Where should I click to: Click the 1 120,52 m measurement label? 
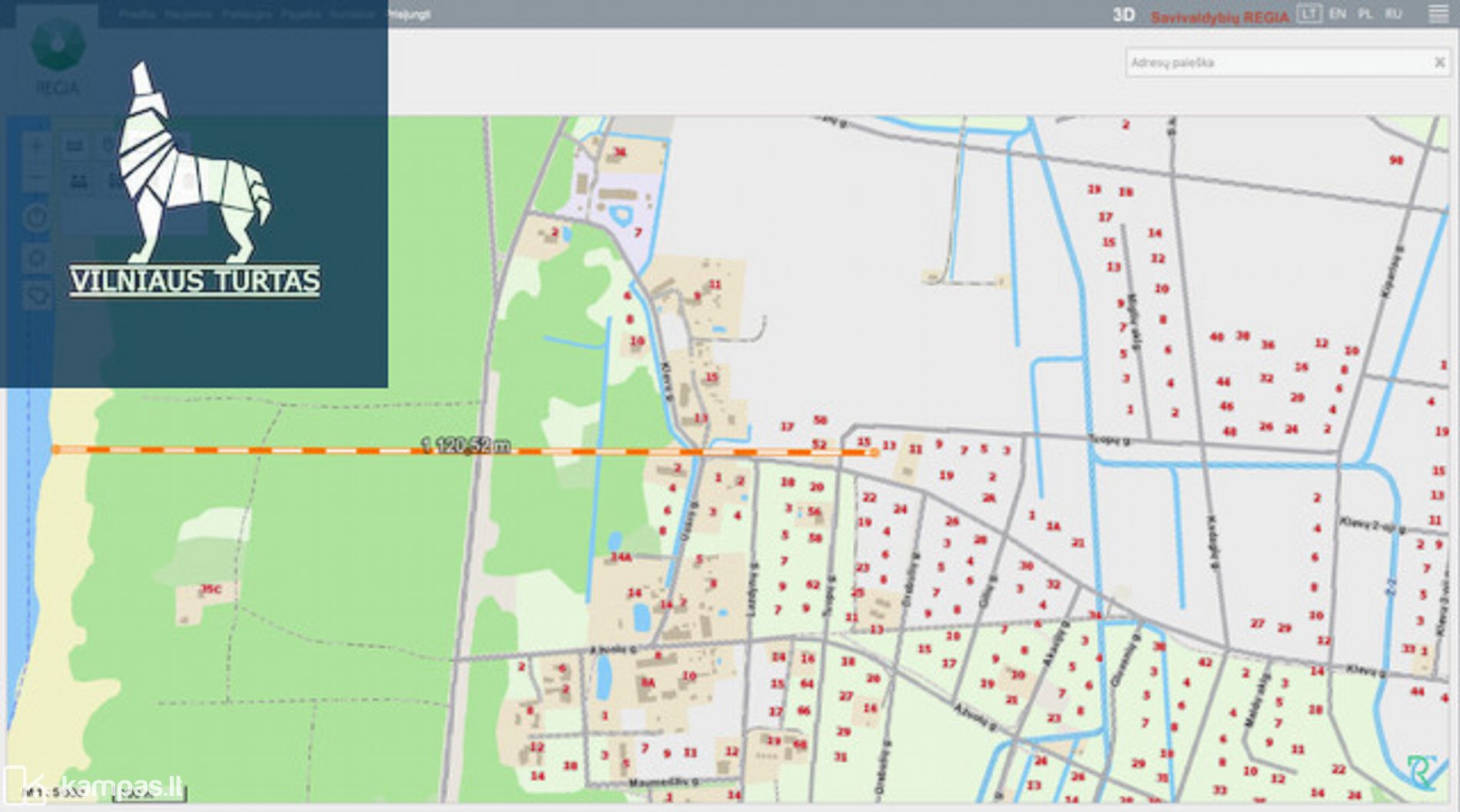[466, 444]
